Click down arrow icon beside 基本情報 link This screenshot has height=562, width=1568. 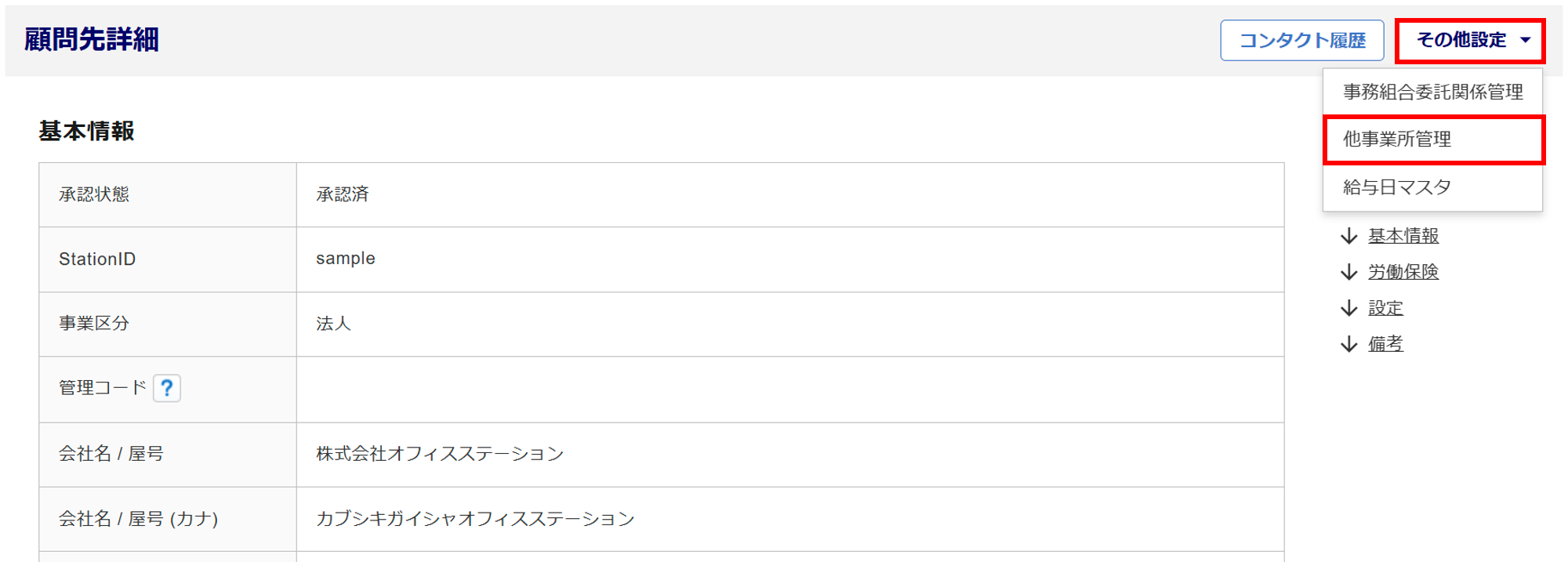coord(1348,236)
